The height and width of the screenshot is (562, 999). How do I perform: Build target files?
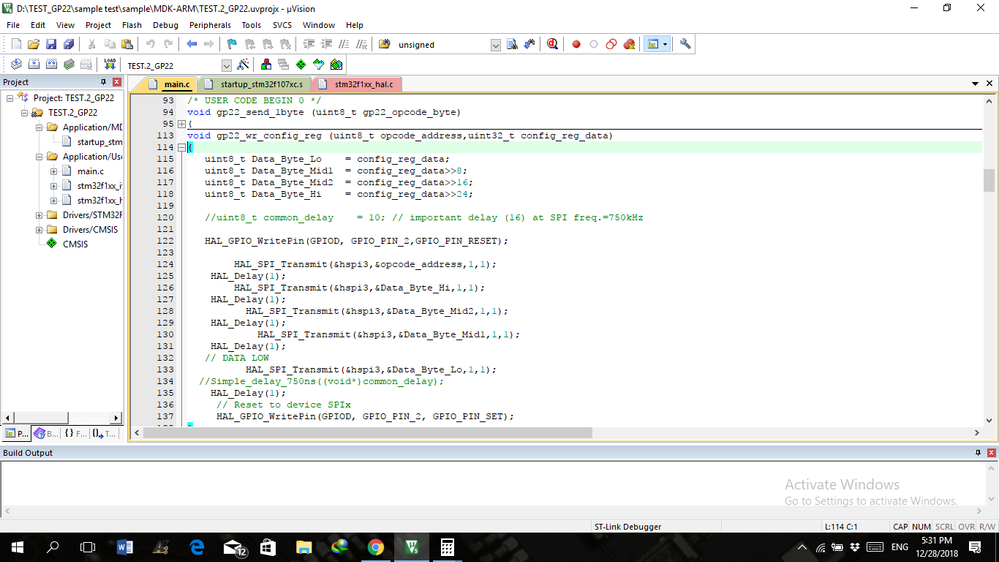[x=34, y=64]
